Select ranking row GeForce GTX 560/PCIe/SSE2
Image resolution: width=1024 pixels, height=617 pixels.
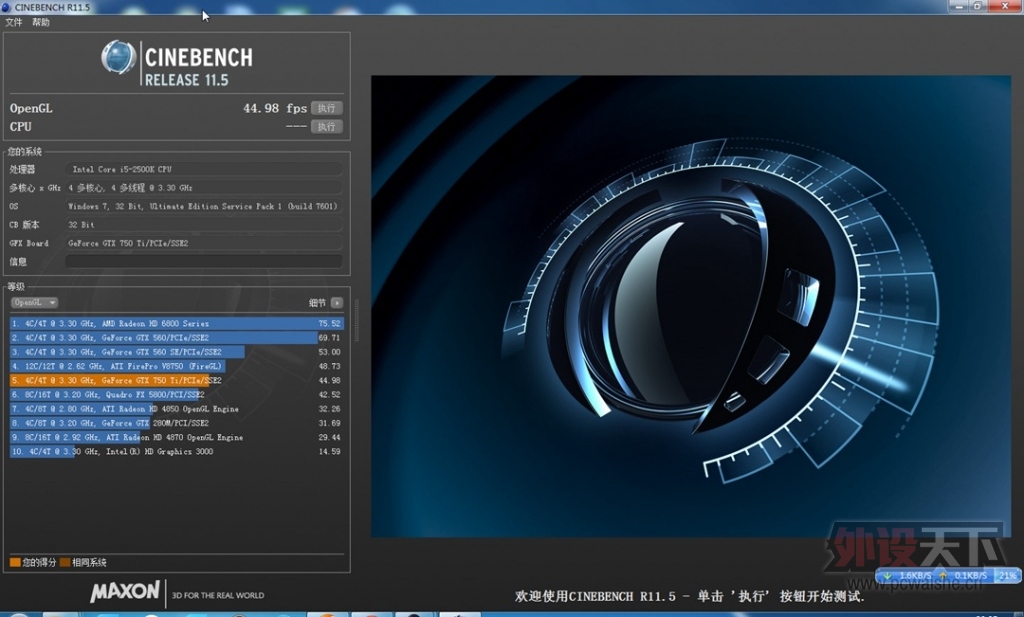point(176,338)
